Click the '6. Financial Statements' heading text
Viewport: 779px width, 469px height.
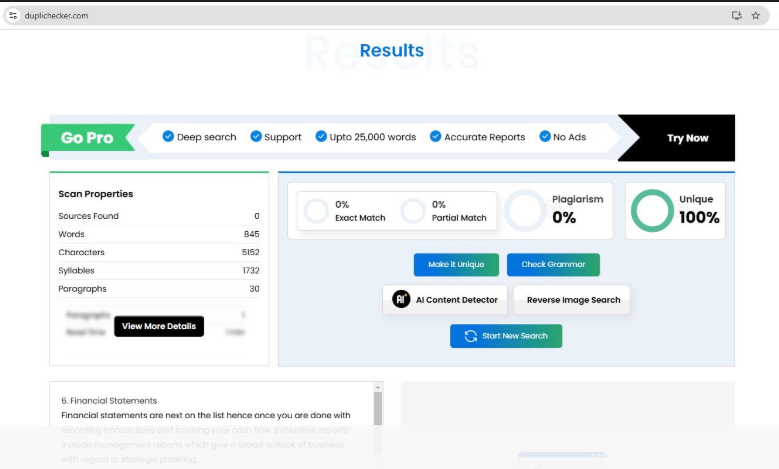pyautogui.click(x=109, y=400)
